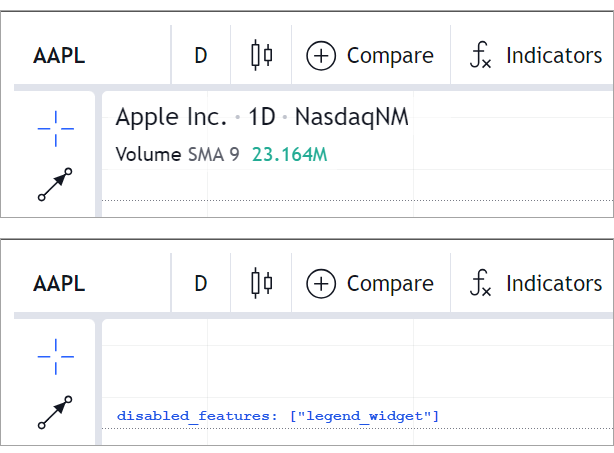Click the candlestick chart style icon in the bottom toolbar
This screenshot has width=614, height=453.
click(261, 283)
